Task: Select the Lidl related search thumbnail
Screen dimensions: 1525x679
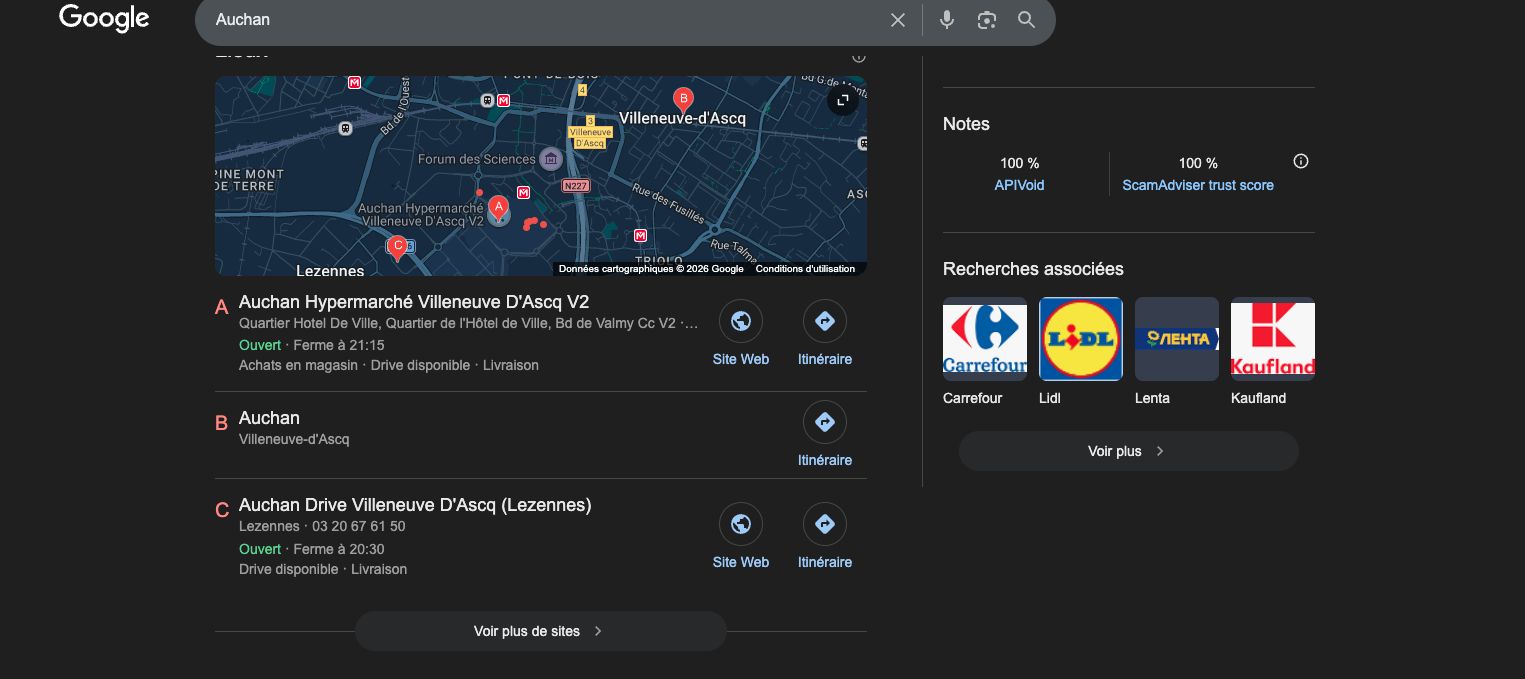Action: [x=1081, y=339]
